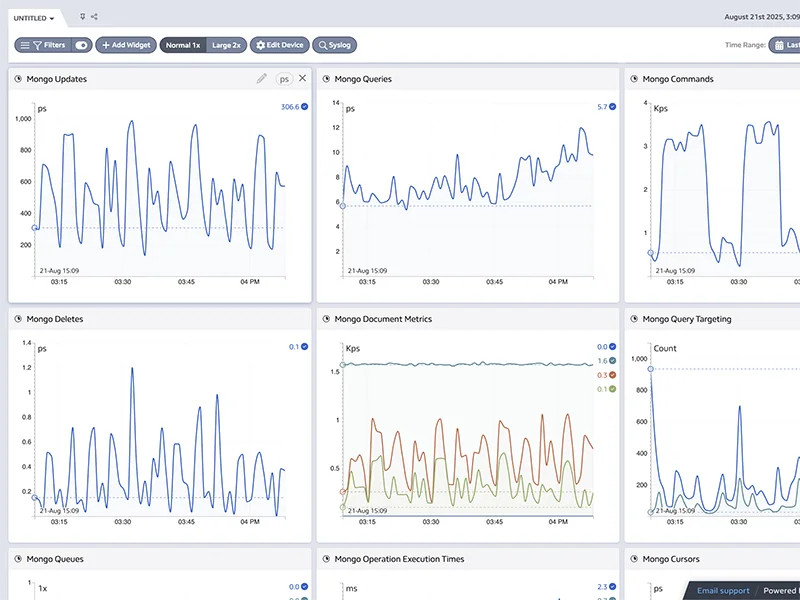
Task: Click Mongo Operation Execution Times title
Action: 399,559
